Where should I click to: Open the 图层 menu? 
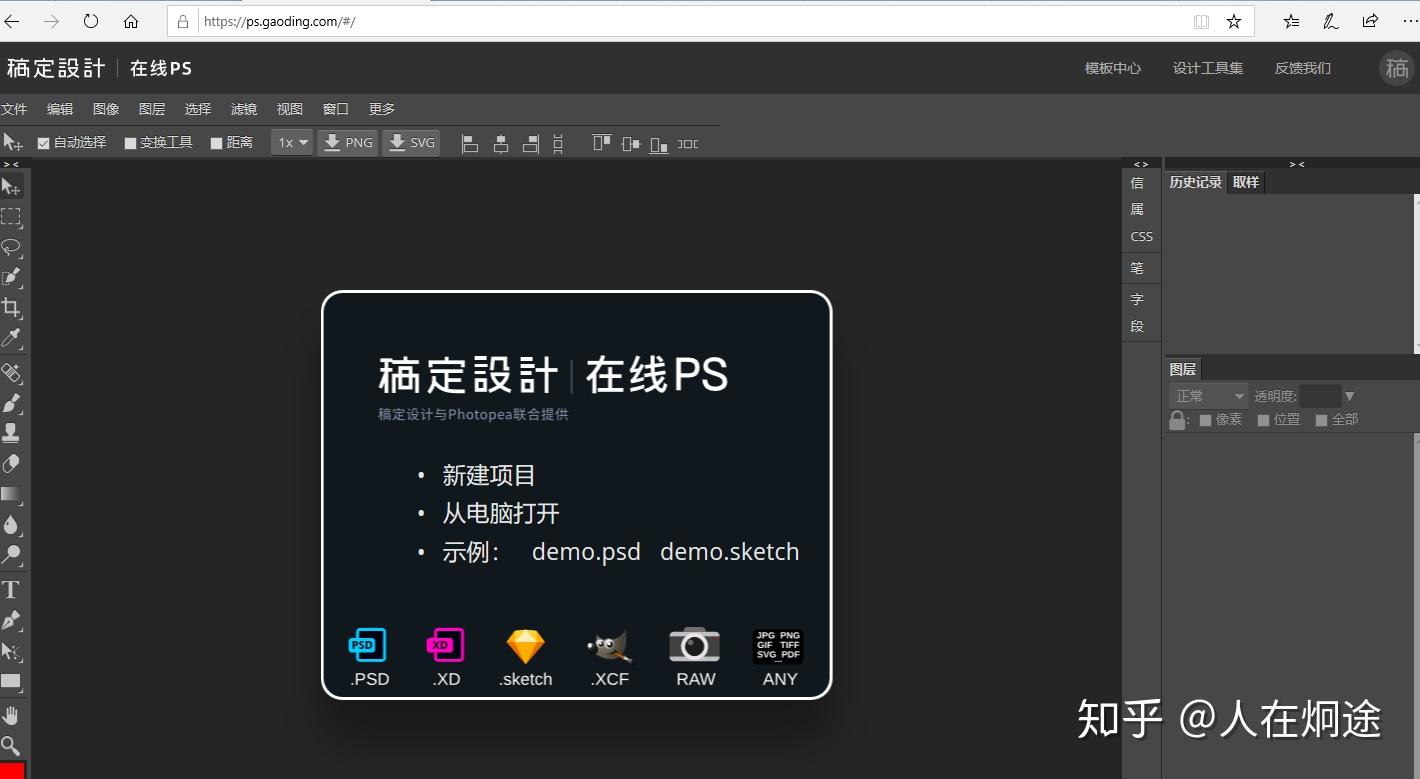[x=152, y=109]
